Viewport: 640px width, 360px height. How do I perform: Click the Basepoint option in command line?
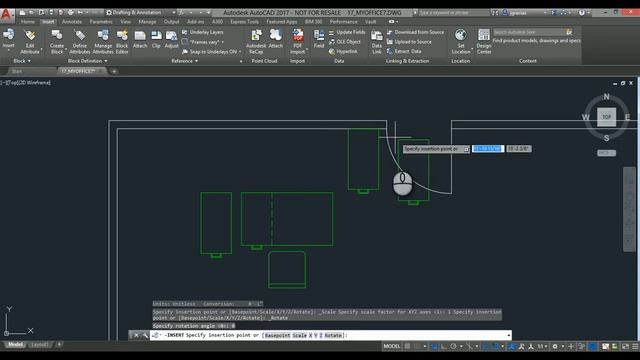tap(278, 335)
